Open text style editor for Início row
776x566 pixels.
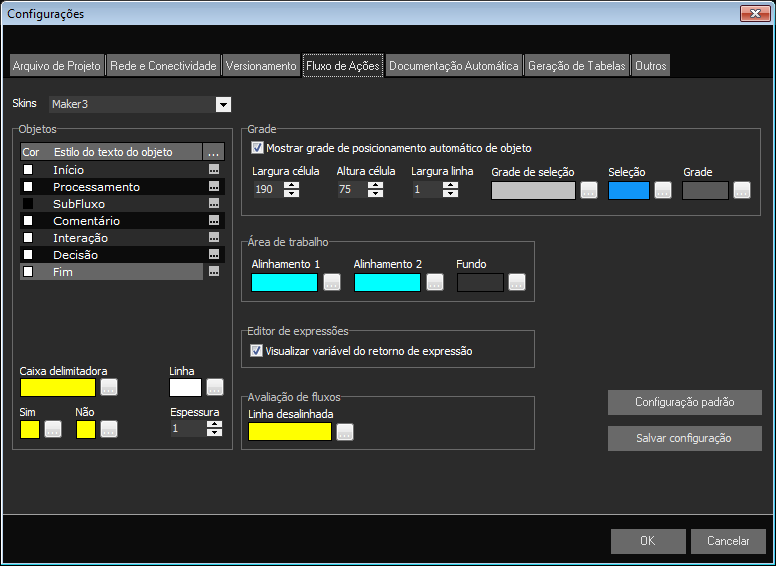(x=212, y=170)
